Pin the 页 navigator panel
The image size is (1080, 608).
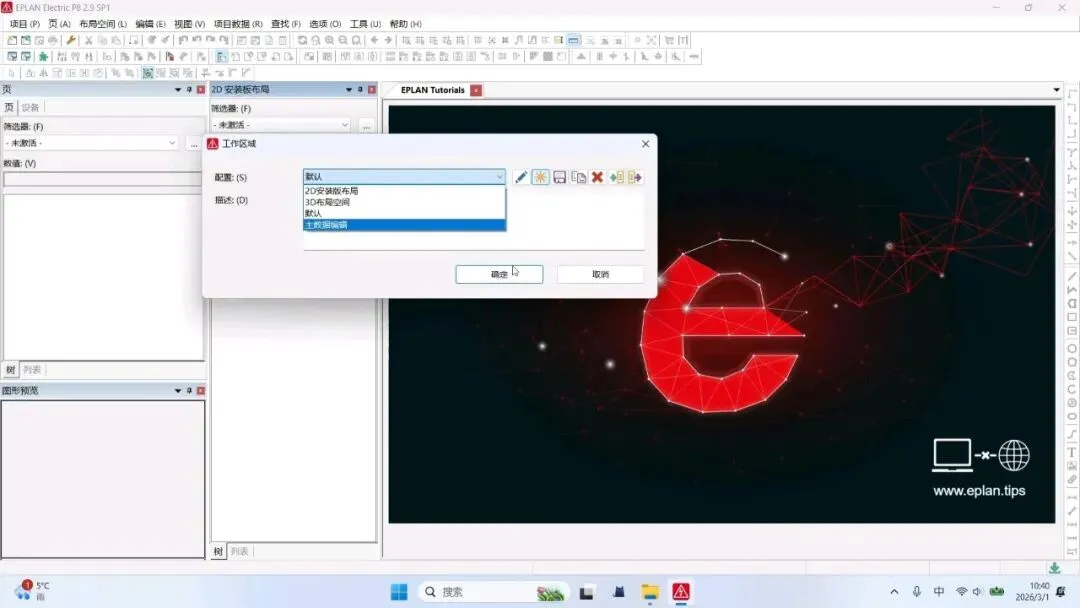[189, 90]
